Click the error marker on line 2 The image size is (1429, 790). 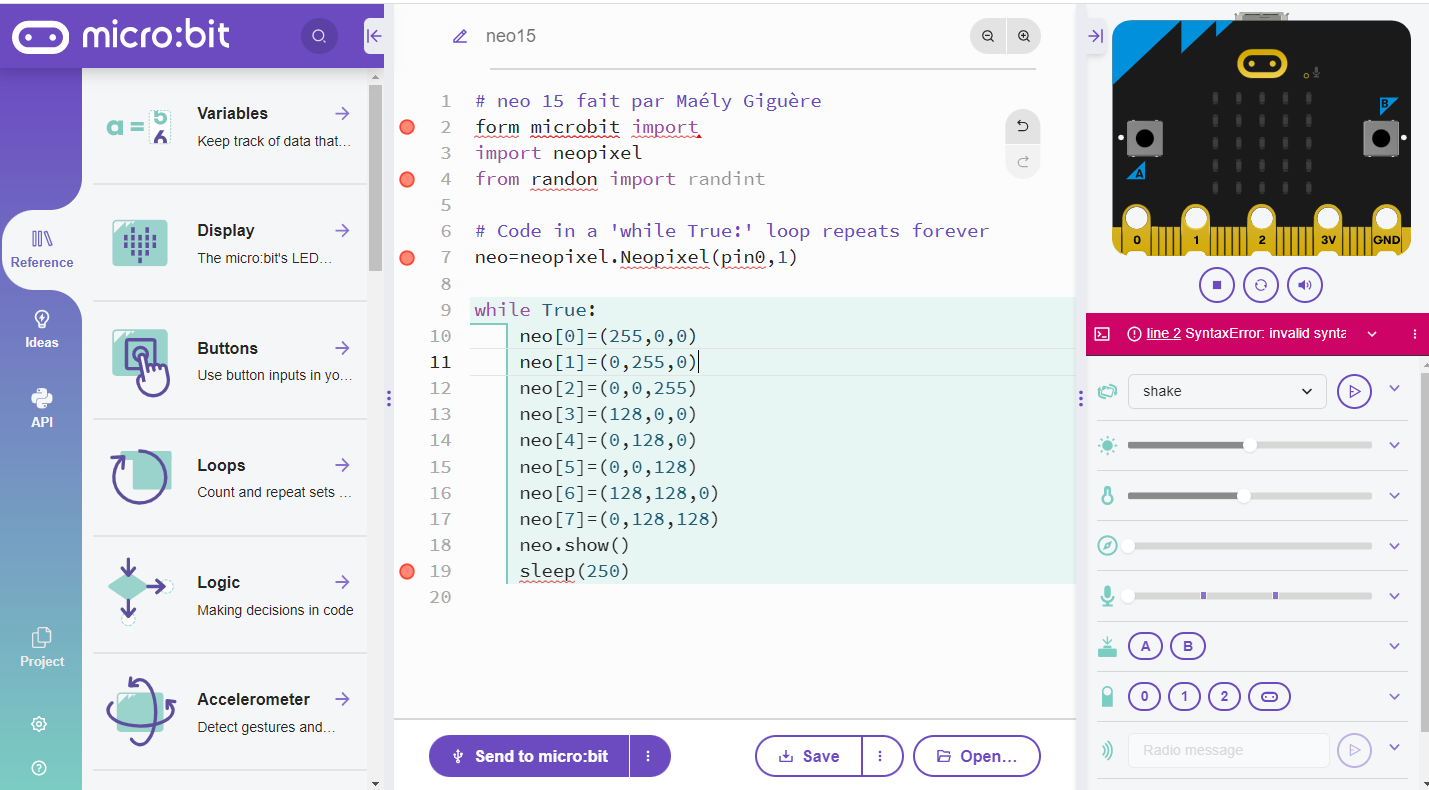407,127
